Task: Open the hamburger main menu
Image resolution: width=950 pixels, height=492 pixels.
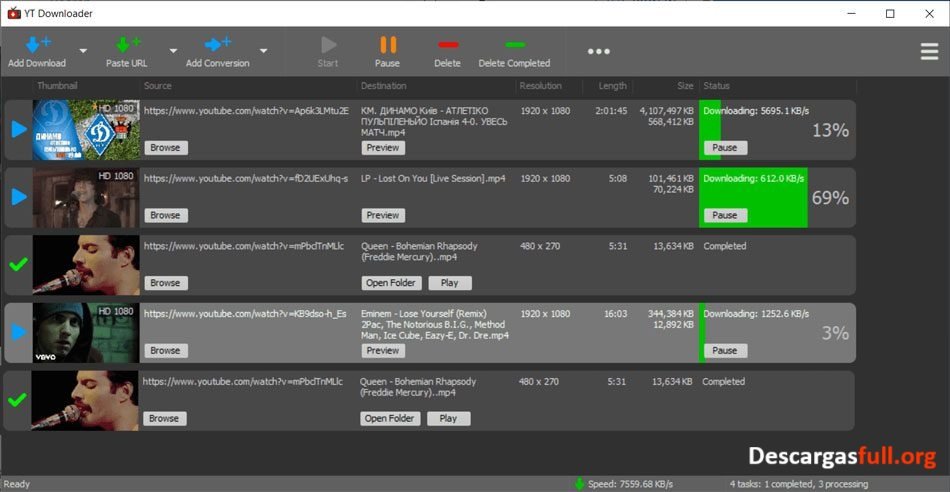Action: click(x=929, y=52)
